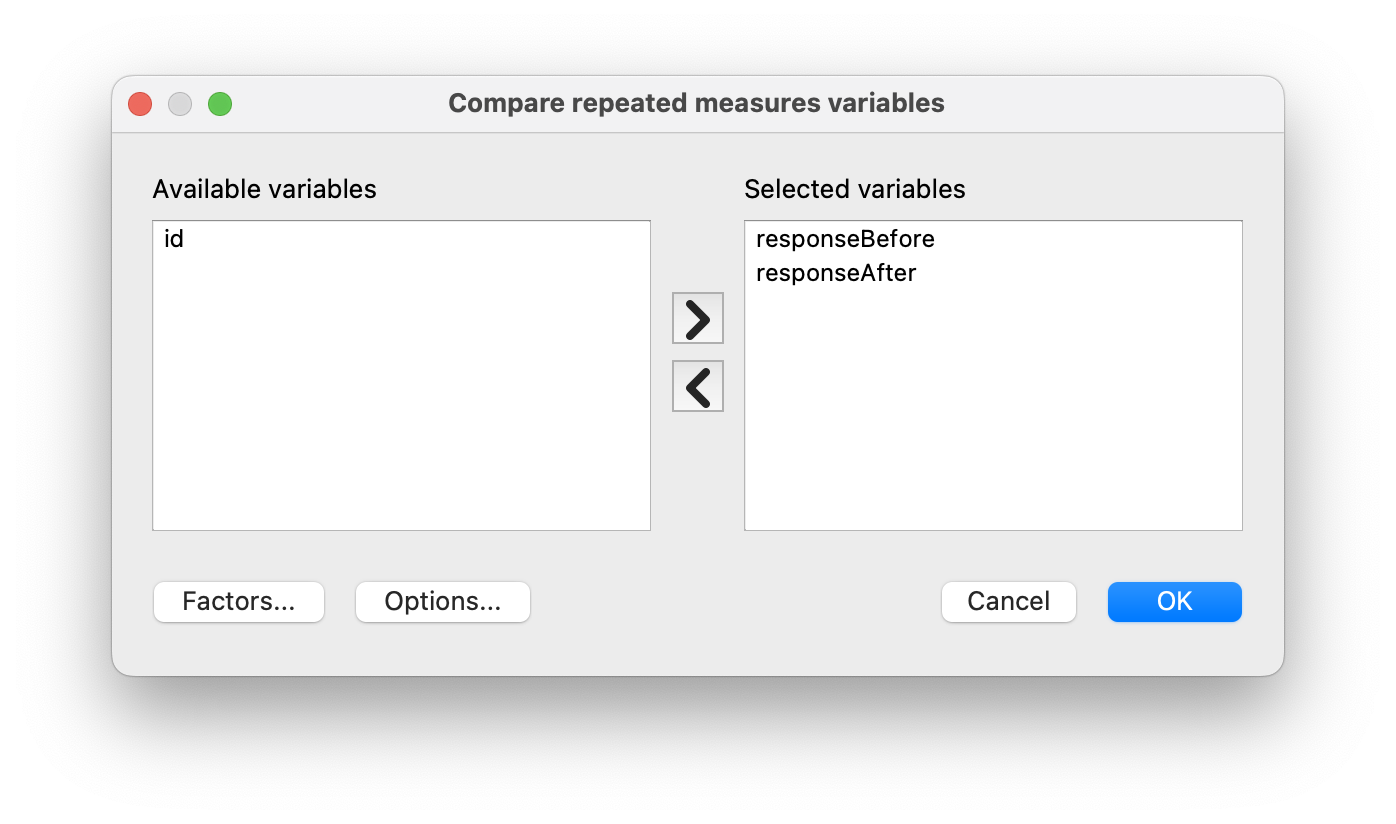Click the Available variables heading

(x=264, y=189)
